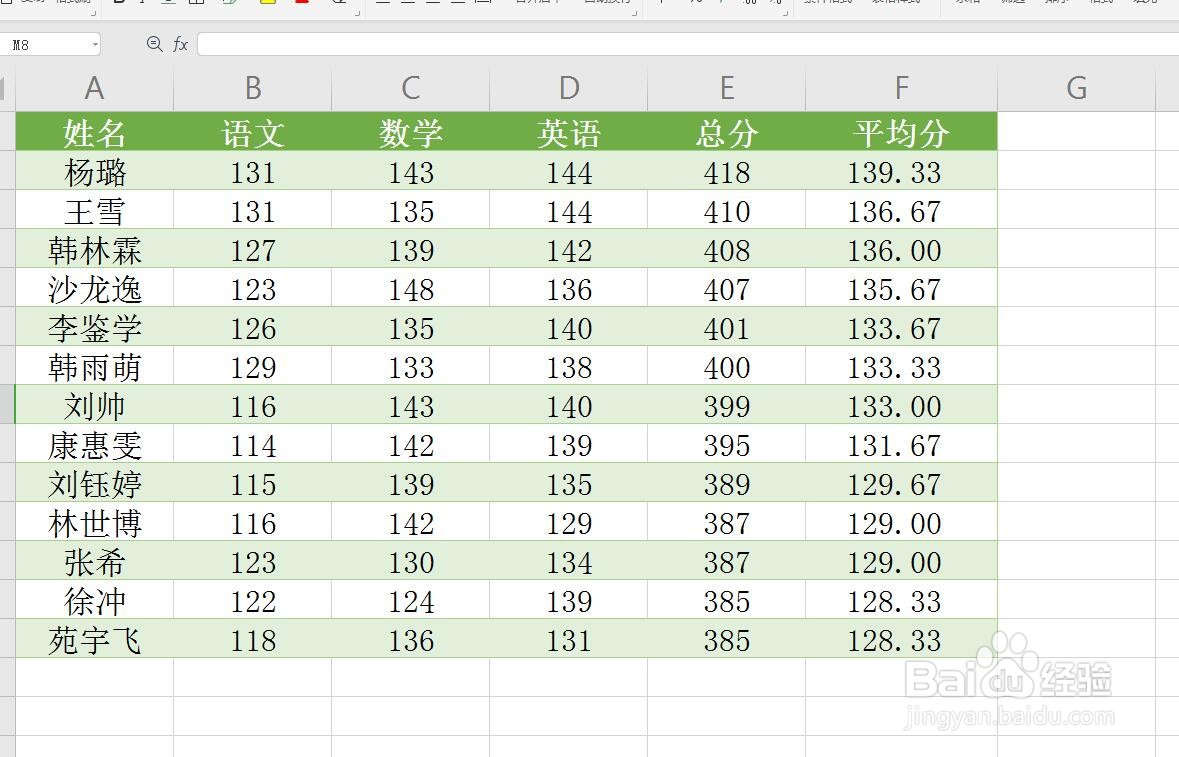Select the name cell 刘帅

(95, 405)
